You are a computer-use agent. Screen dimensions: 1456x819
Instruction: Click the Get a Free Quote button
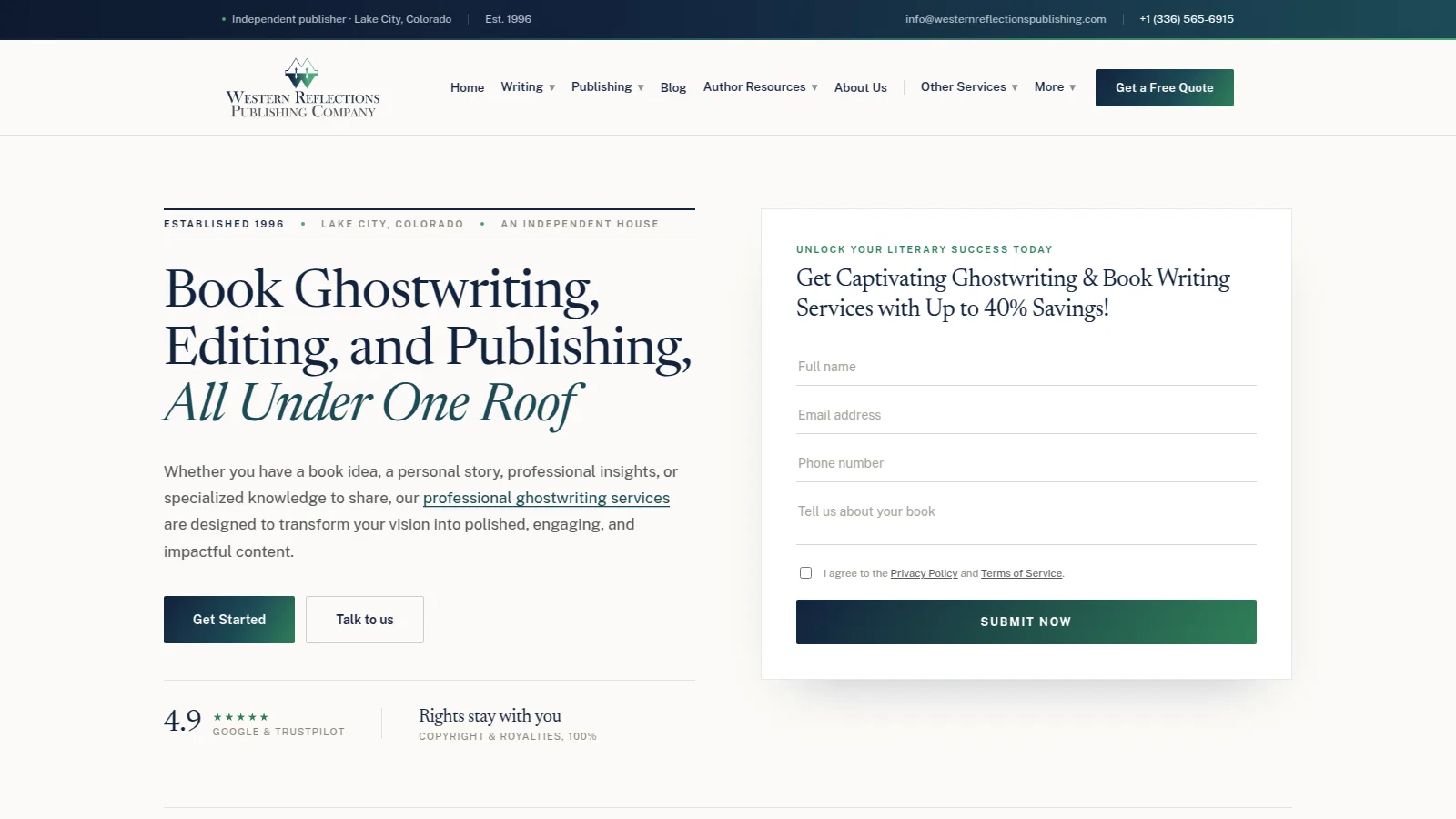coord(1165,87)
